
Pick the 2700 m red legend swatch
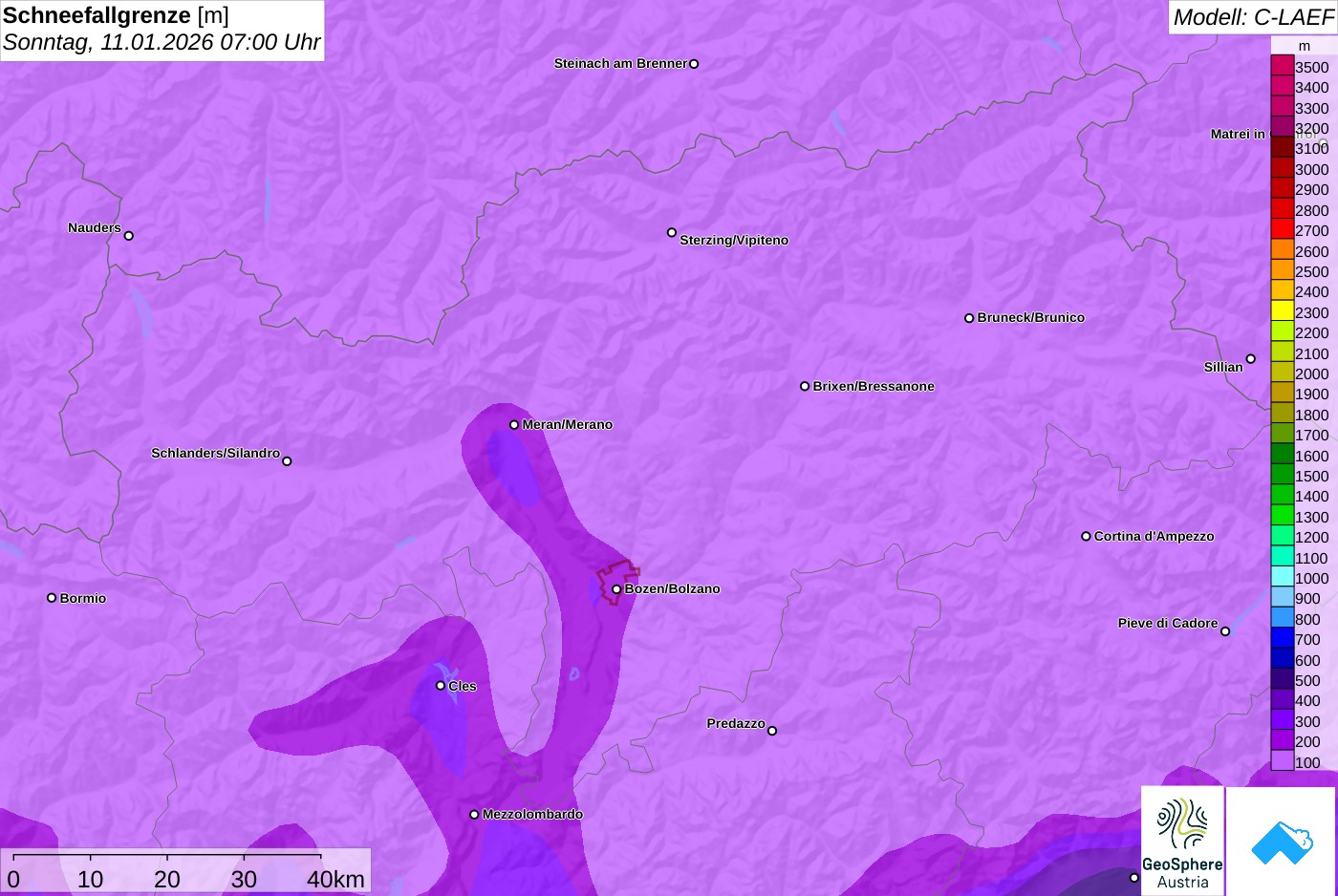1282,230
